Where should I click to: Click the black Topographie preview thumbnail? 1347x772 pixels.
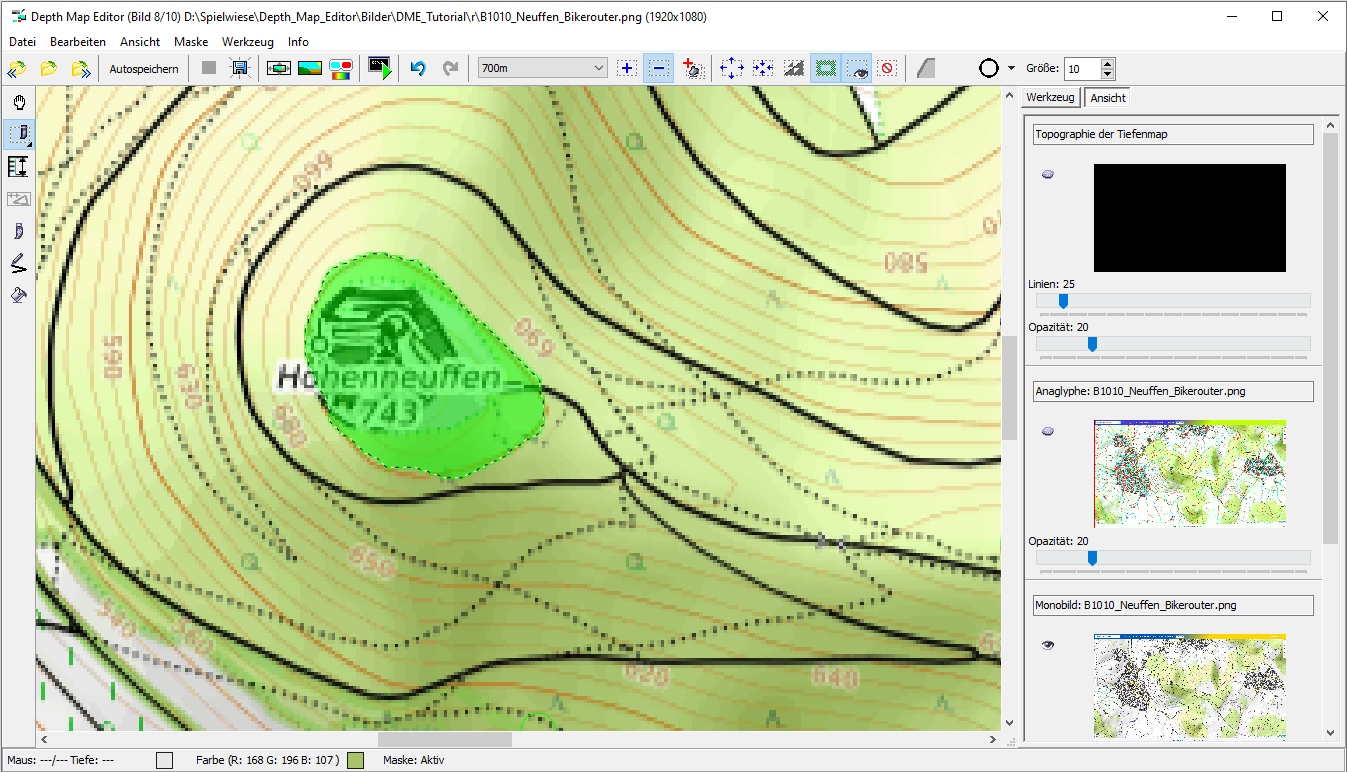[x=1190, y=218]
